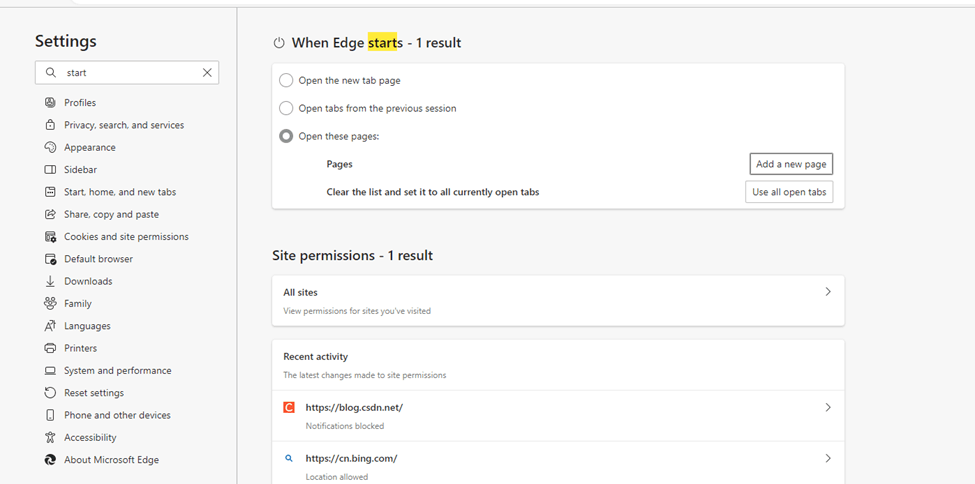Click inside the settings search field
975x484 pixels.
point(127,73)
